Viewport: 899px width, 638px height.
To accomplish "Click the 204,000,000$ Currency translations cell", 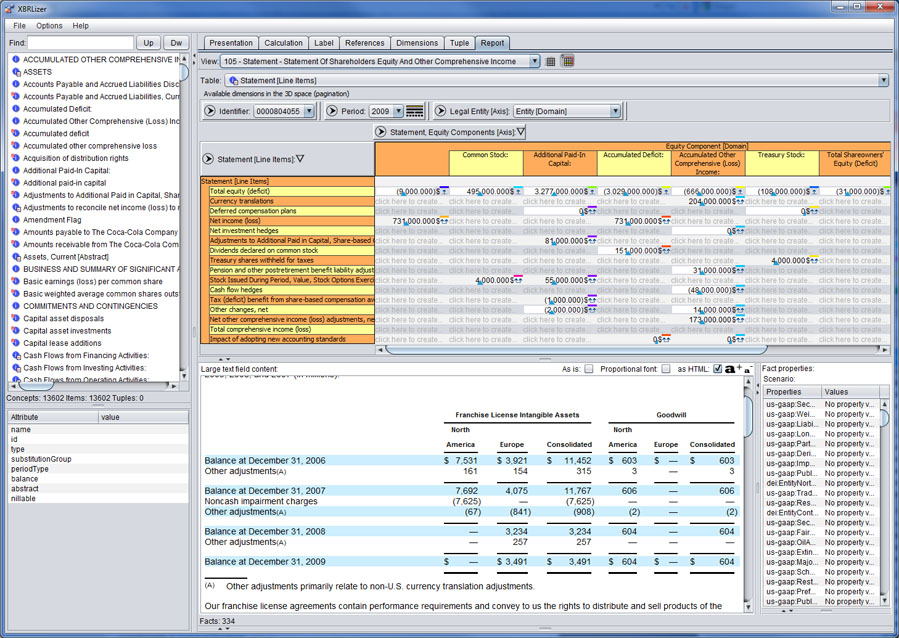I will 708,201.
